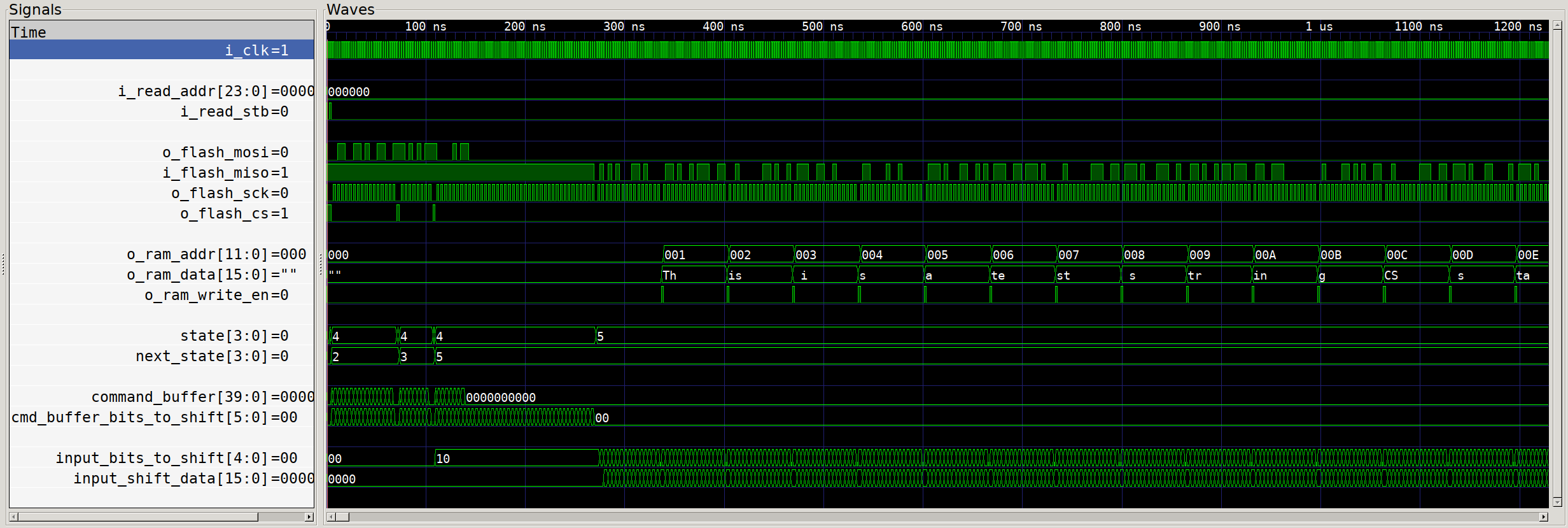Select the command_buffer[39:0] signal
This screenshot has width=1568, height=528.
[162, 397]
